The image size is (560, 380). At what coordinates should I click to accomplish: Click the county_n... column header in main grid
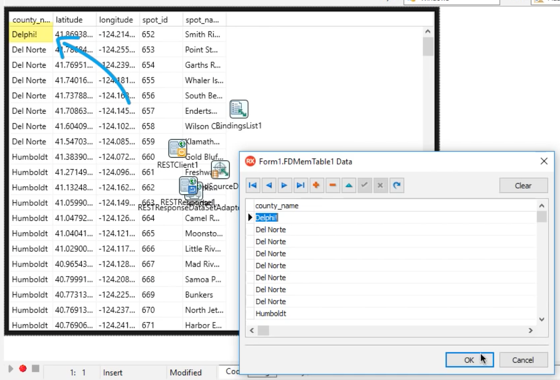point(31,20)
